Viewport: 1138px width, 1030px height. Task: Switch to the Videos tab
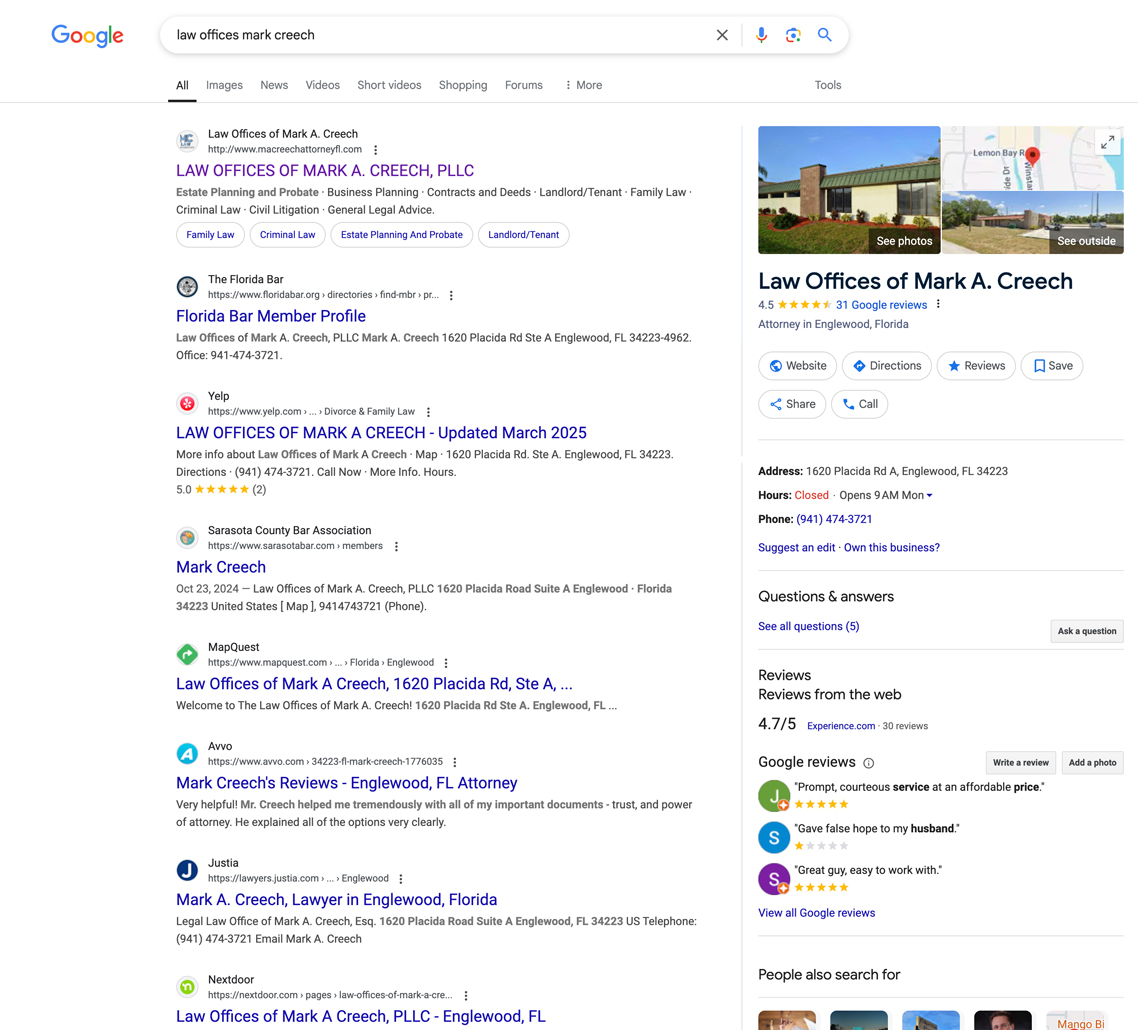pyautogui.click(x=322, y=85)
